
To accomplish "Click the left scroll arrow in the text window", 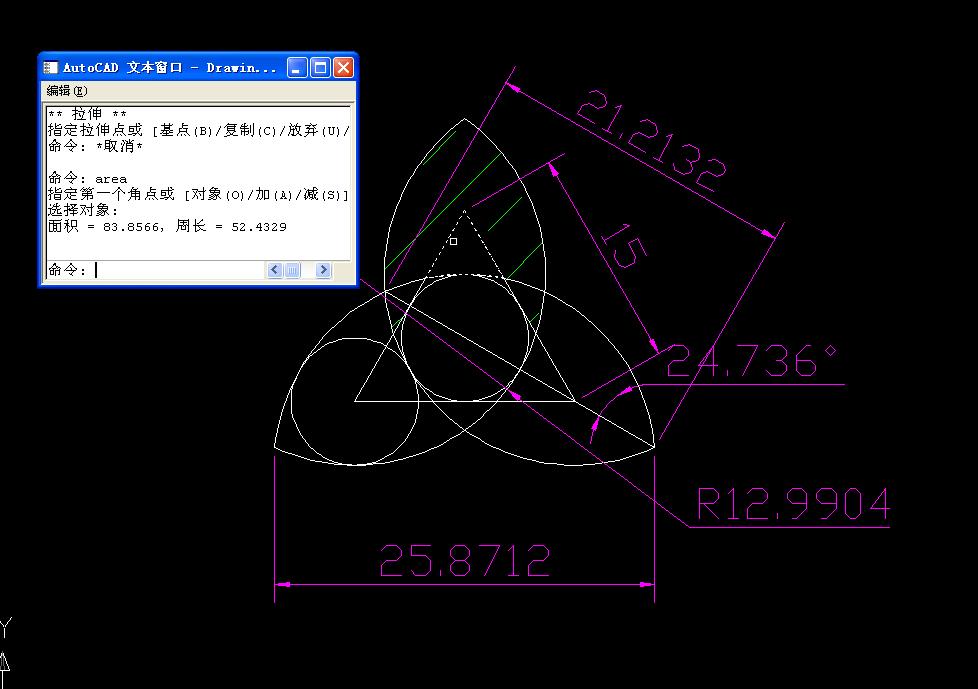I will point(274,269).
